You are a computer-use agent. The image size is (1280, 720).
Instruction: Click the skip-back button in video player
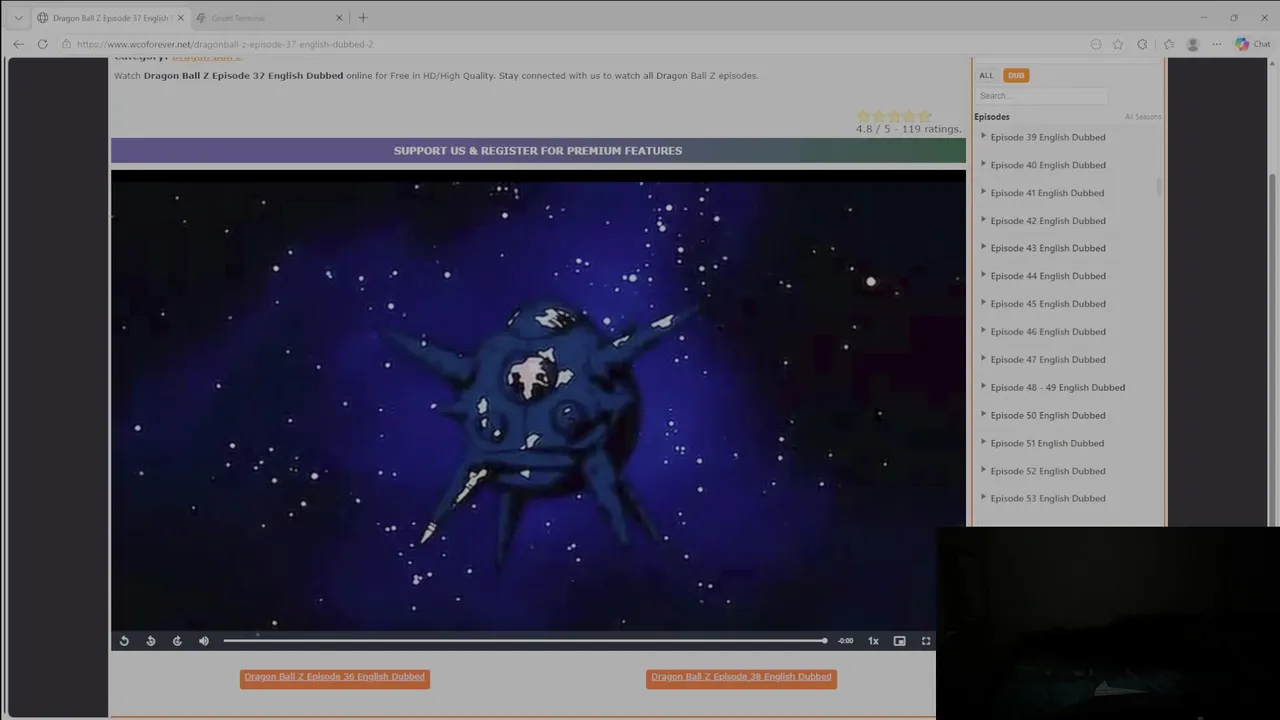point(151,641)
